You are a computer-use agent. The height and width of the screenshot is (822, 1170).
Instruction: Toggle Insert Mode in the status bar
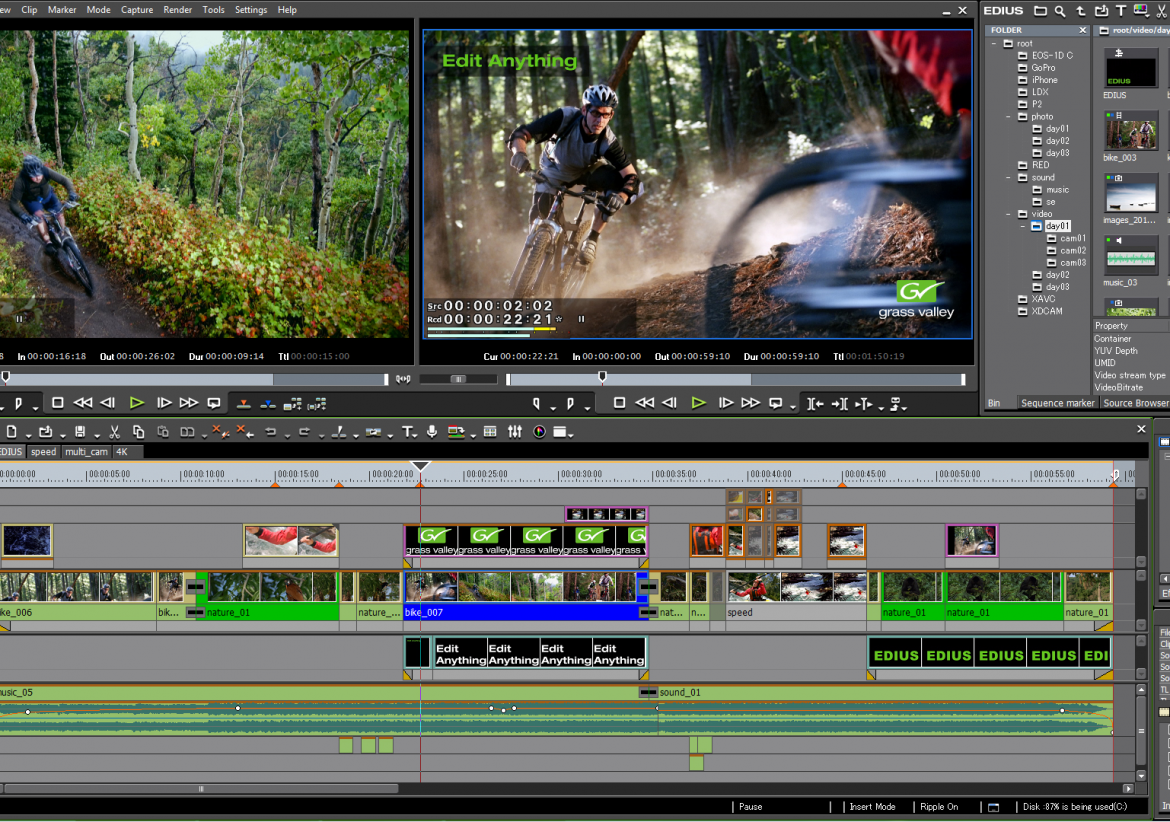tap(872, 806)
